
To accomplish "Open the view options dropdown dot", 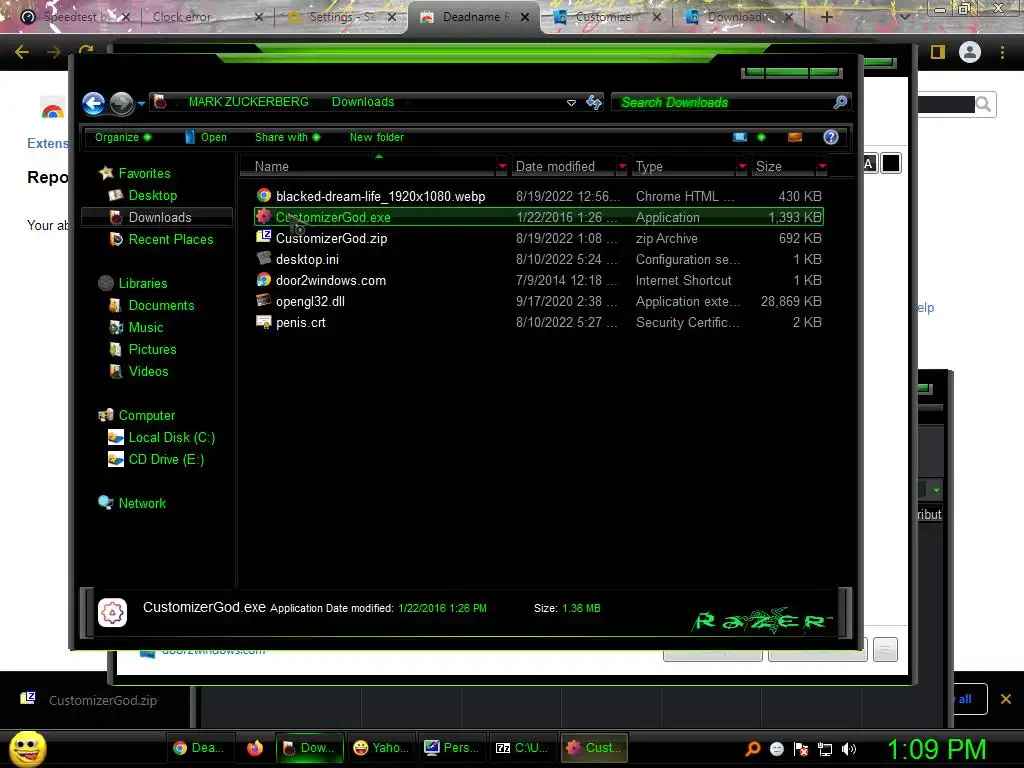I will coord(761,137).
